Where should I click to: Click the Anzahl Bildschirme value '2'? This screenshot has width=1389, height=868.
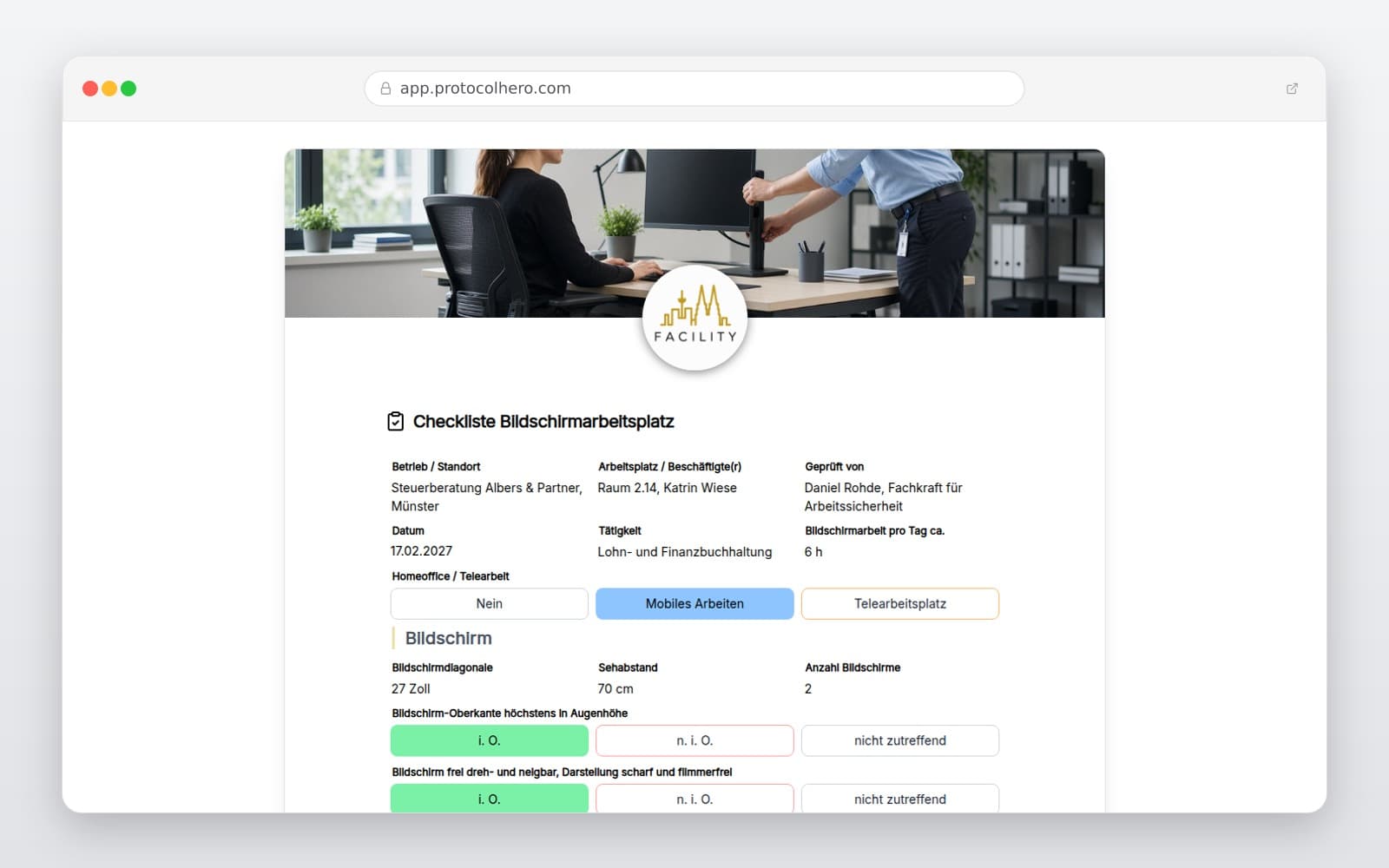tap(808, 689)
